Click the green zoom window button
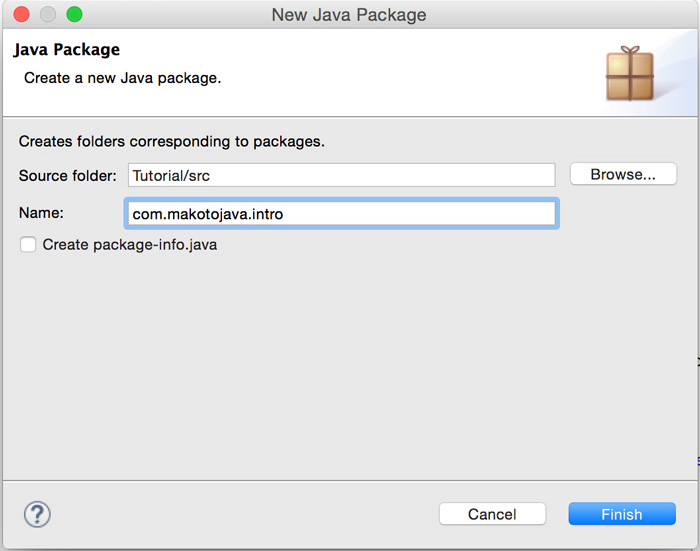 pyautogui.click(x=74, y=15)
